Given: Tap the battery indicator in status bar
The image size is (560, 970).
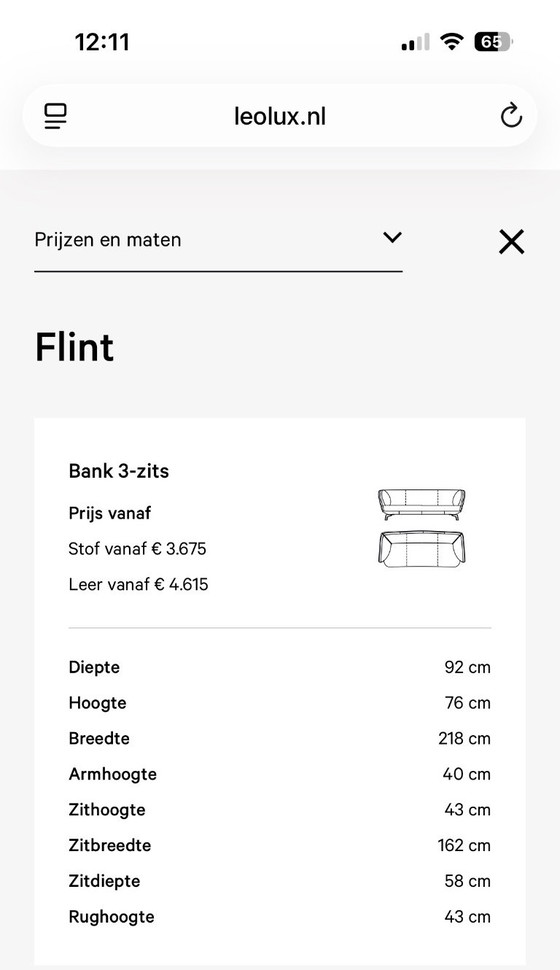Looking at the screenshot, I should [x=493, y=42].
